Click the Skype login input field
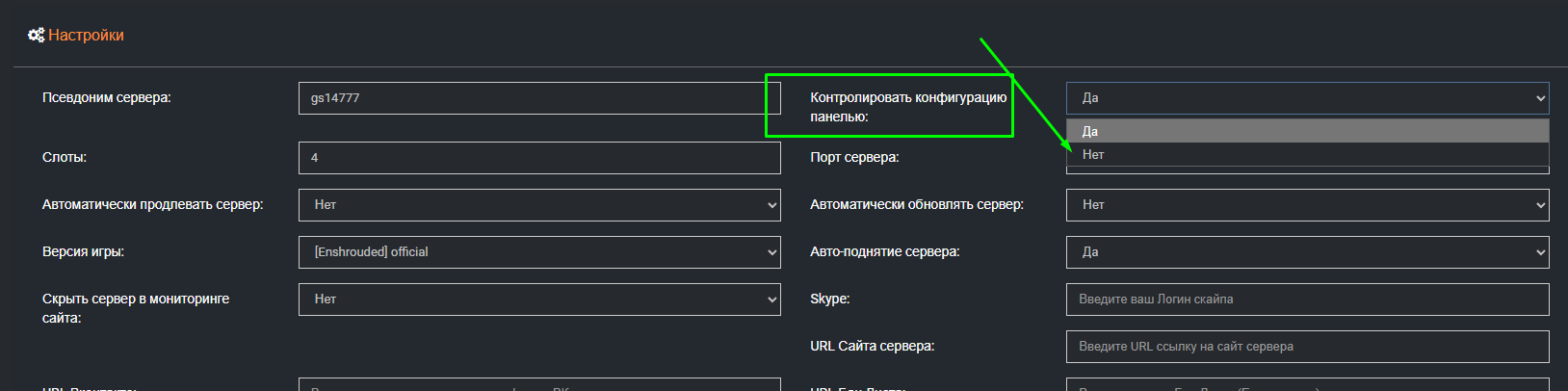This screenshot has height=391, width=1568. coord(1307,300)
